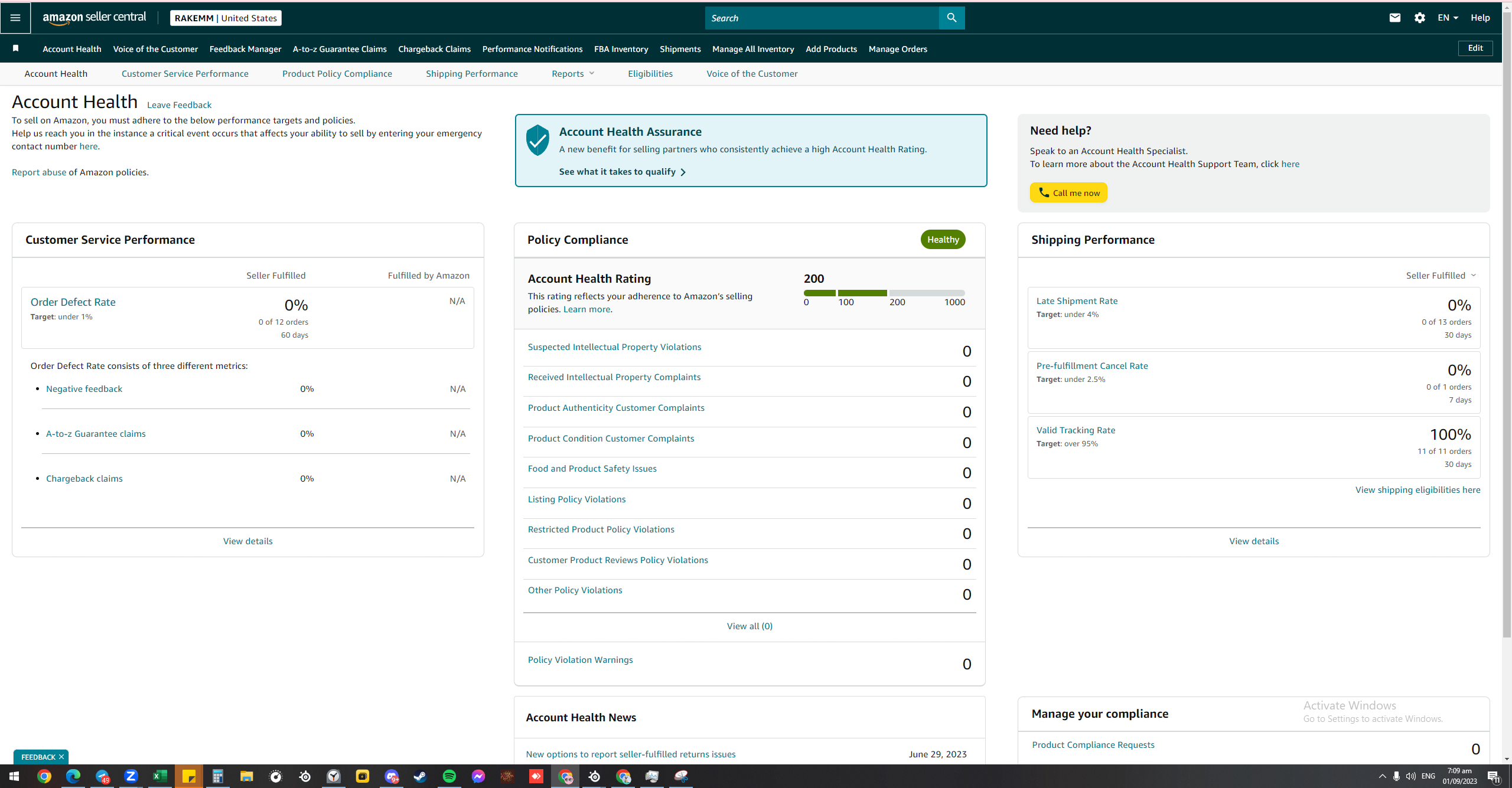Open the EN language dropdown
Image resolution: width=1512 pixels, height=788 pixels.
1448,18
